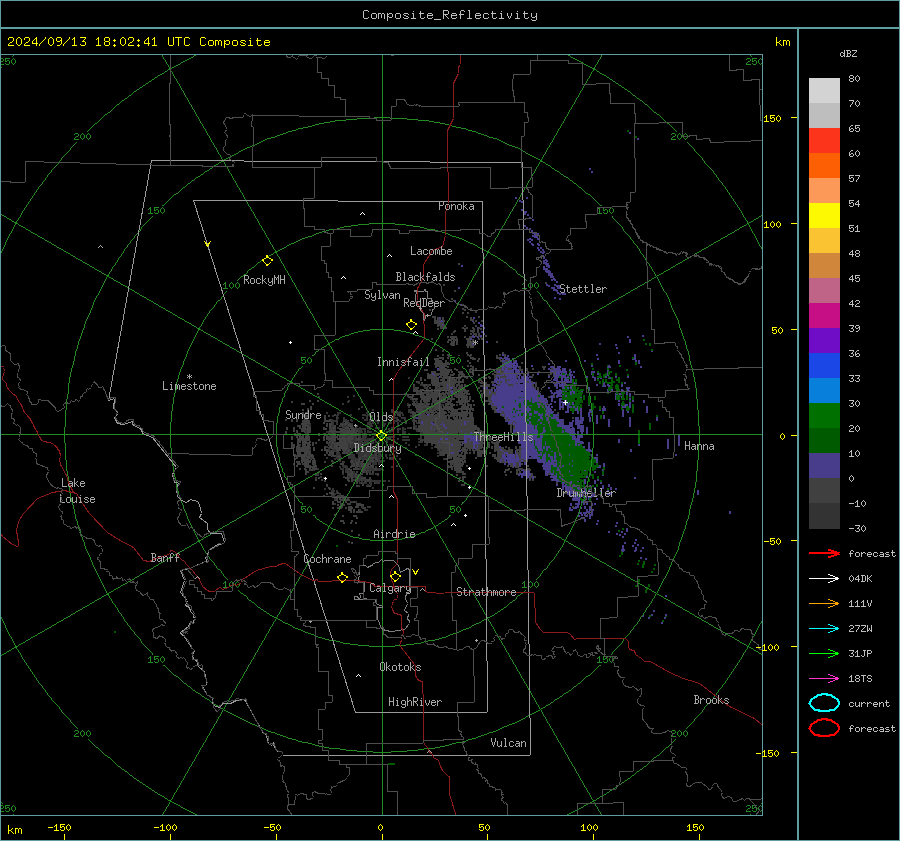Click the red forecast arrow in legend

point(824,553)
